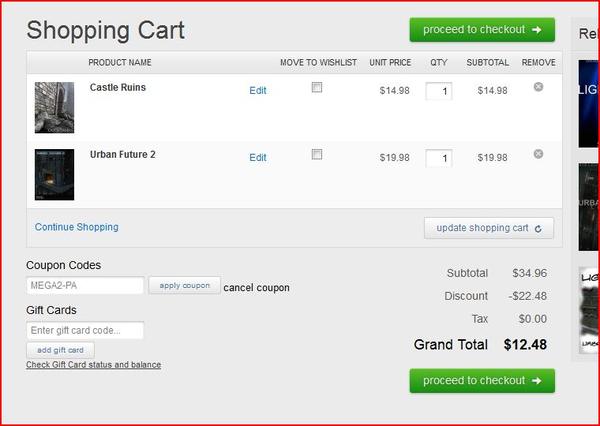The image size is (600, 426).
Task: Open Check Gift Card status and balance
Action: 93,365
